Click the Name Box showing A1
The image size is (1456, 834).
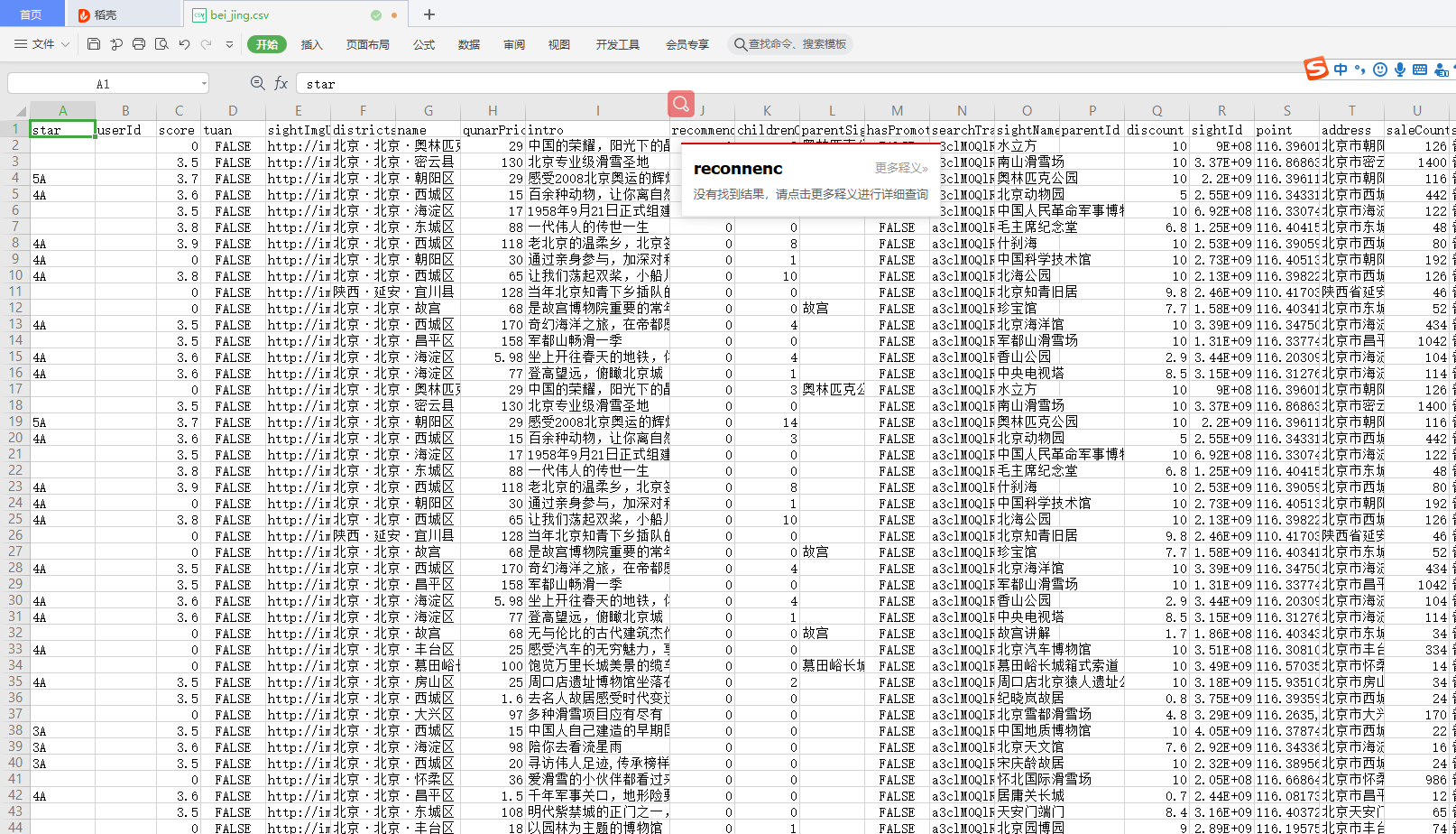pos(103,84)
